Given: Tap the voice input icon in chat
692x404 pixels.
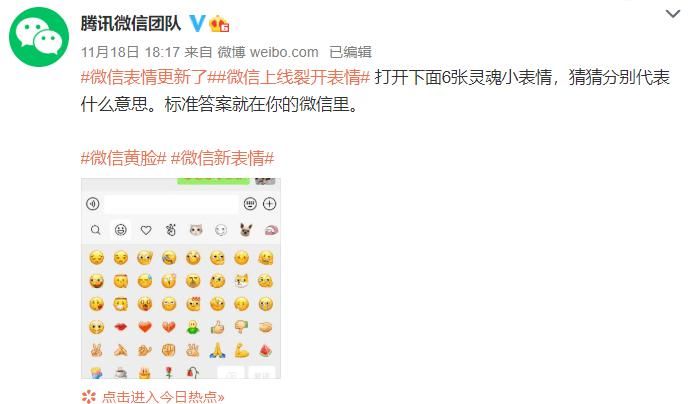Looking at the screenshot, I should tap(93, 204).
